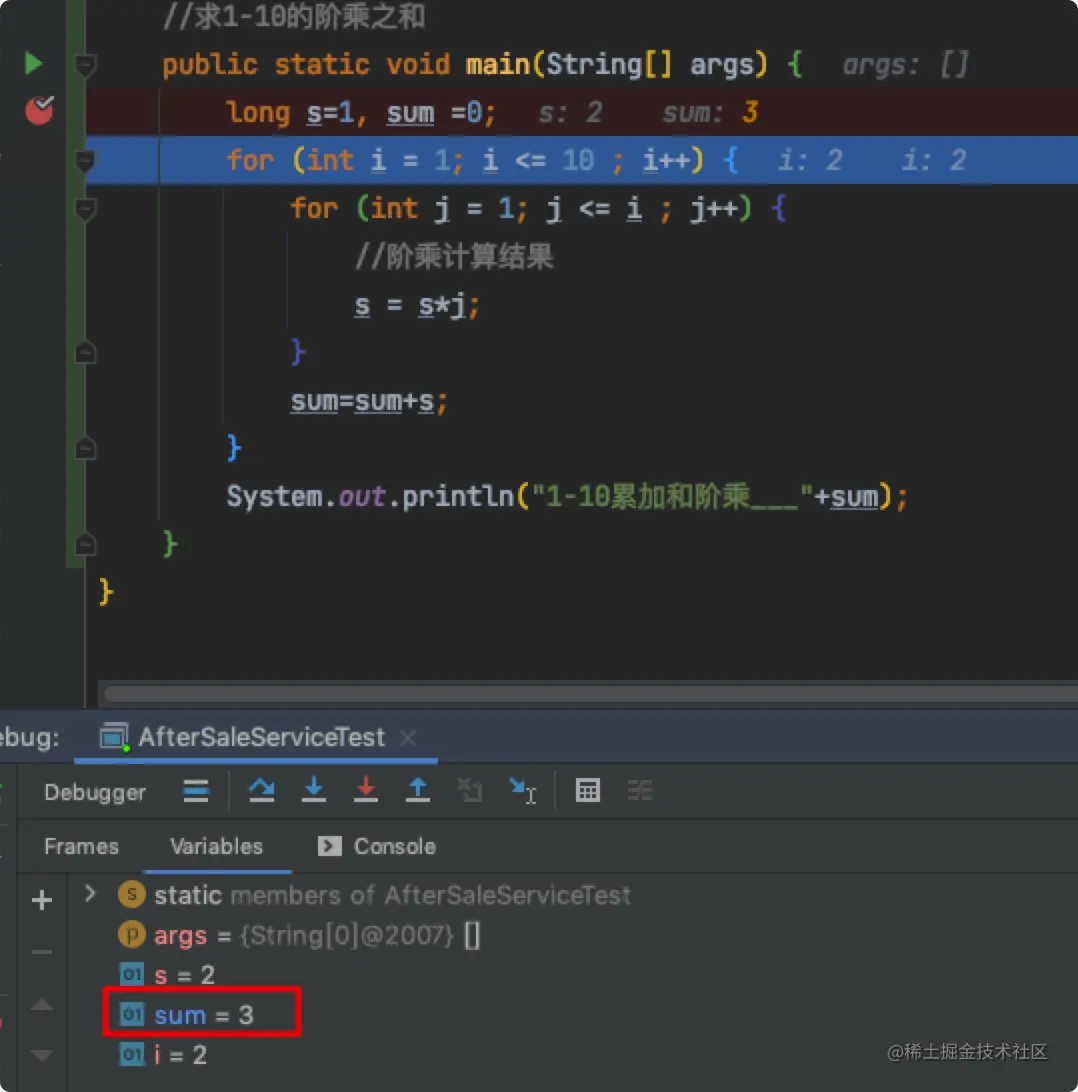The height and width of the screenshot is (1092, 1078).
Task: Open the Evaluate Expression calculator icon
Action: coord(588,790)
